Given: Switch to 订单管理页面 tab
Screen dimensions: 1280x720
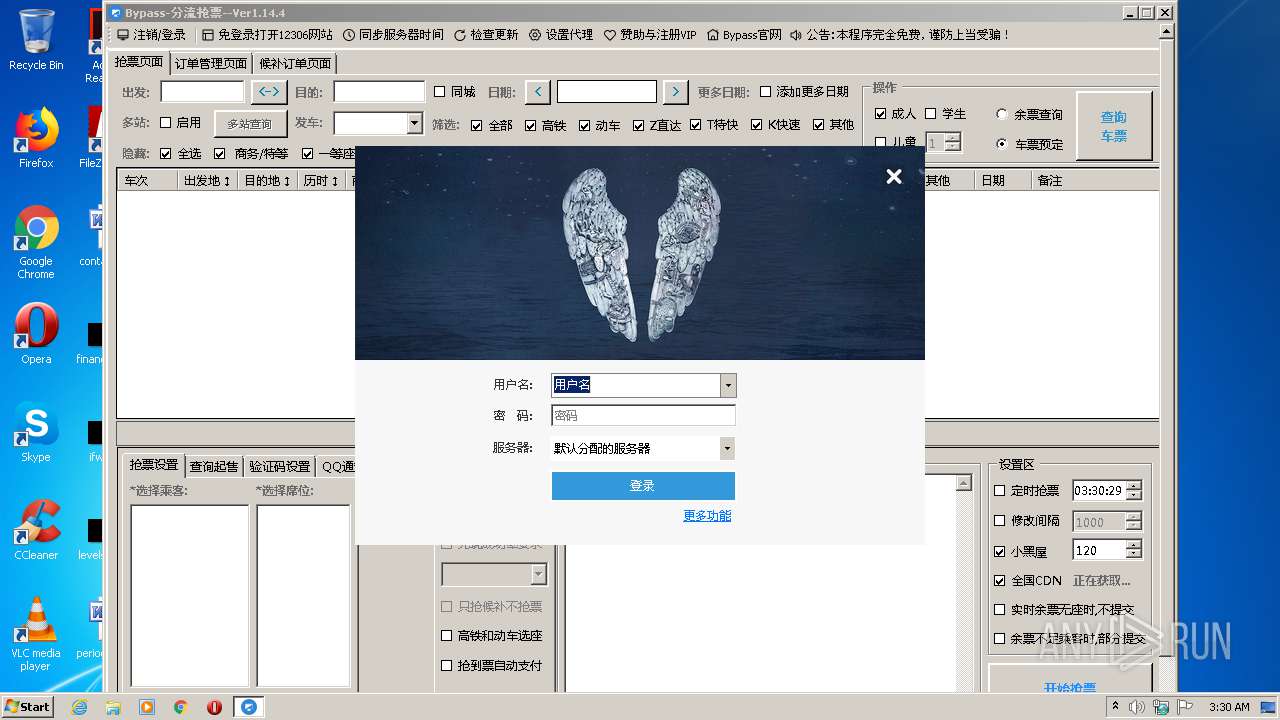Looking at the screenshot, I should 211,63.
